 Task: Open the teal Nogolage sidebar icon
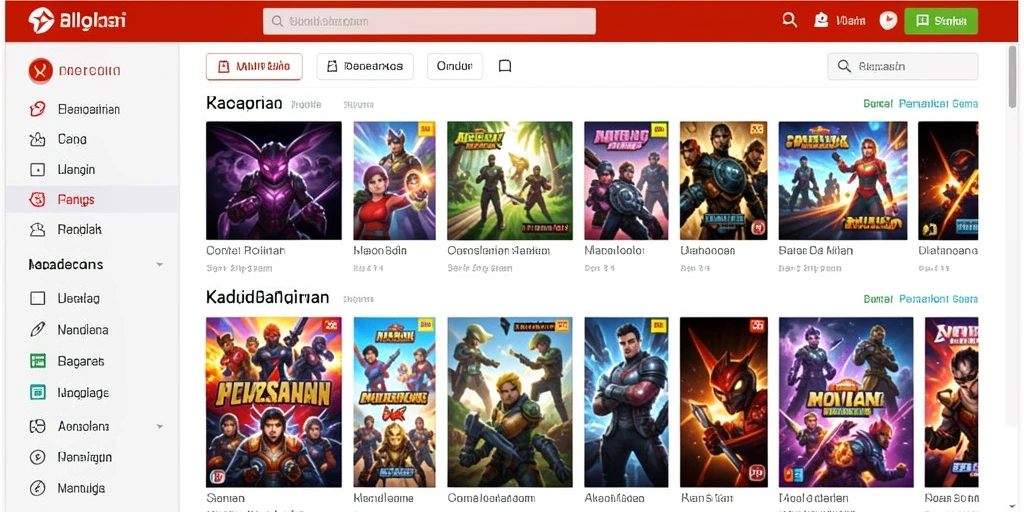[x=38, y=392]
